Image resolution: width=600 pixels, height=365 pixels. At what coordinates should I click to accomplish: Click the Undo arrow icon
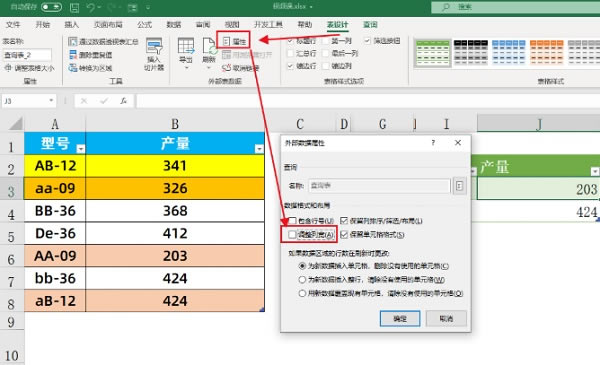point(91,7)
